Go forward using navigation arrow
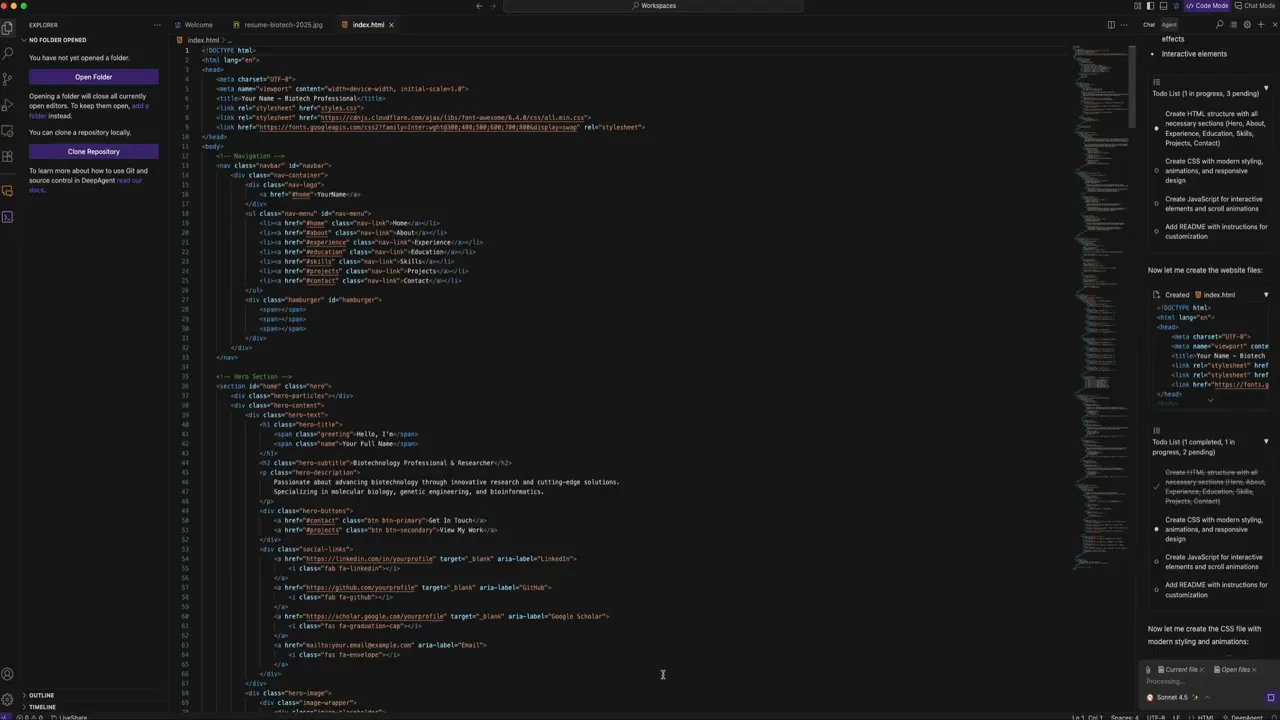The width and height of the screenshot is (1280, 720). (x=493, y=6)
